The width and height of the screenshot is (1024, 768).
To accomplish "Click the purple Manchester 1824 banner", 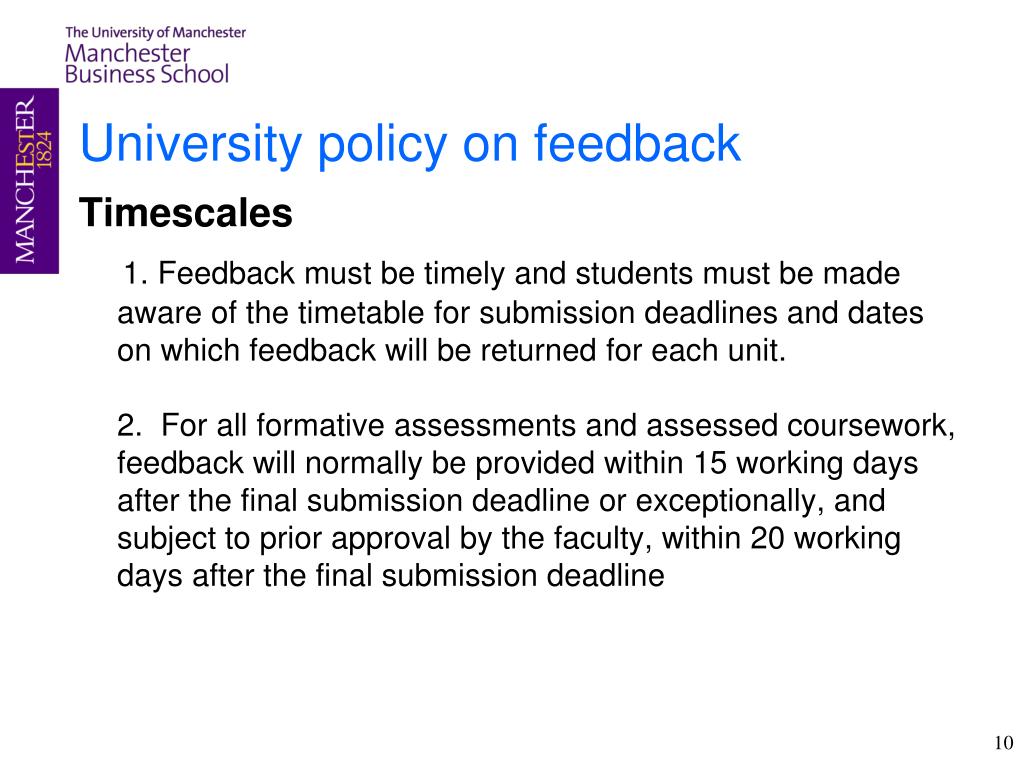I will coord(29,181).
